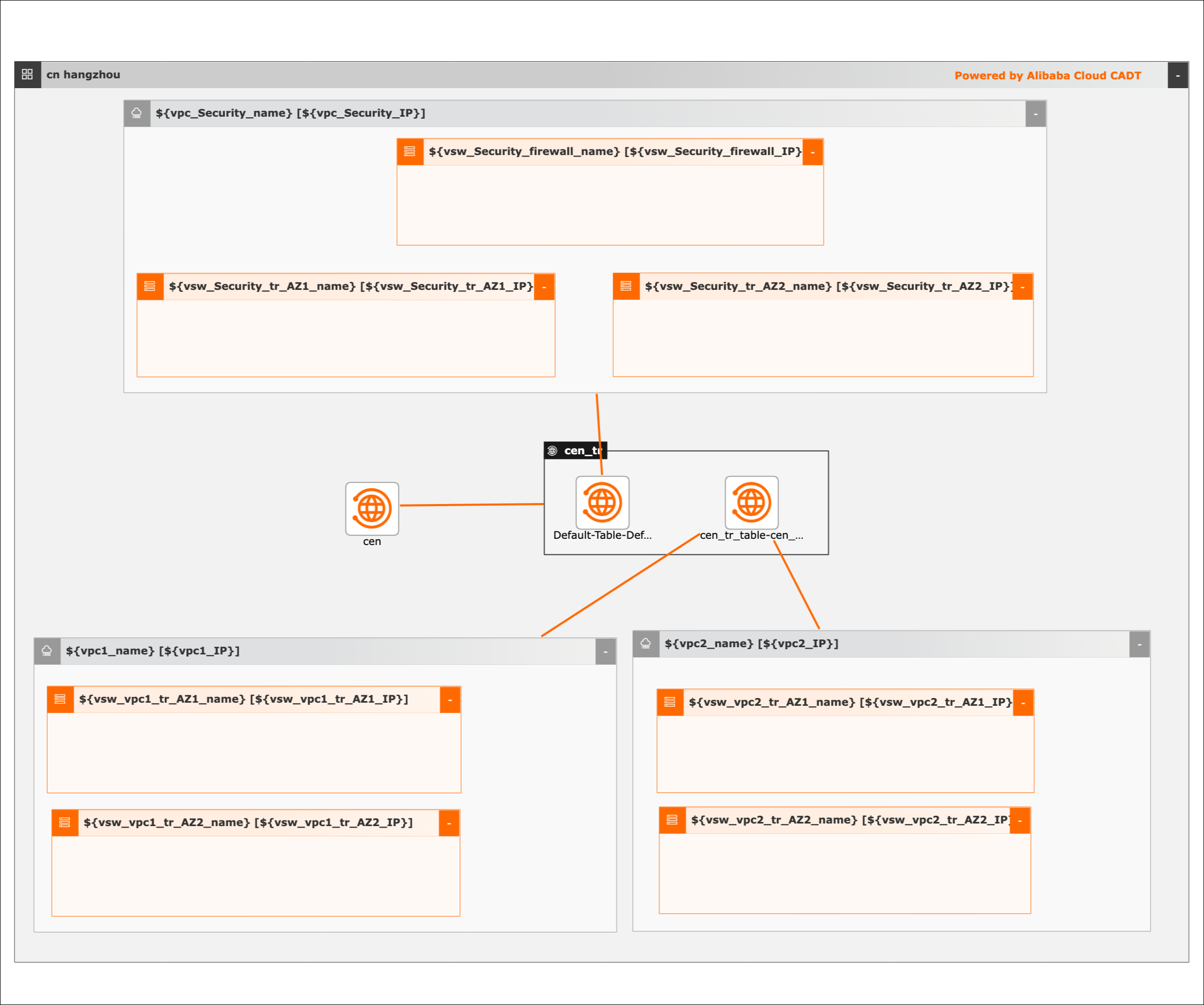Collapse the vpc1 container
This screenshot has height=1005, width=1204.
click(x=605, y=651)
